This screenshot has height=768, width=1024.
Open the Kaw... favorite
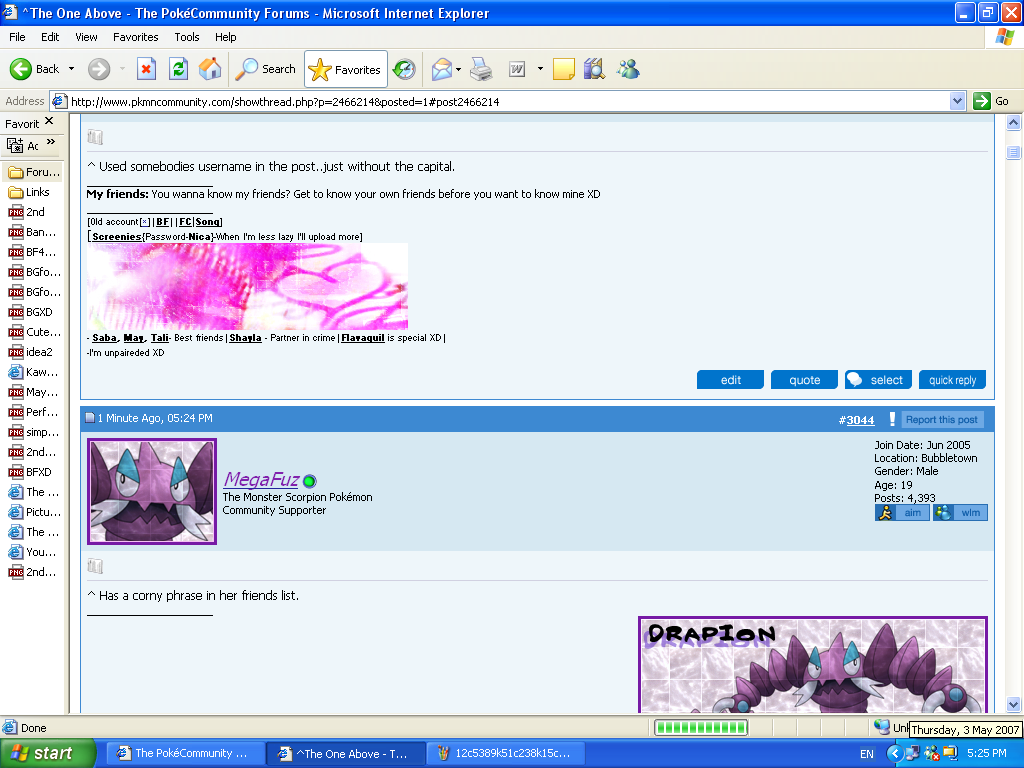(33, 372)
